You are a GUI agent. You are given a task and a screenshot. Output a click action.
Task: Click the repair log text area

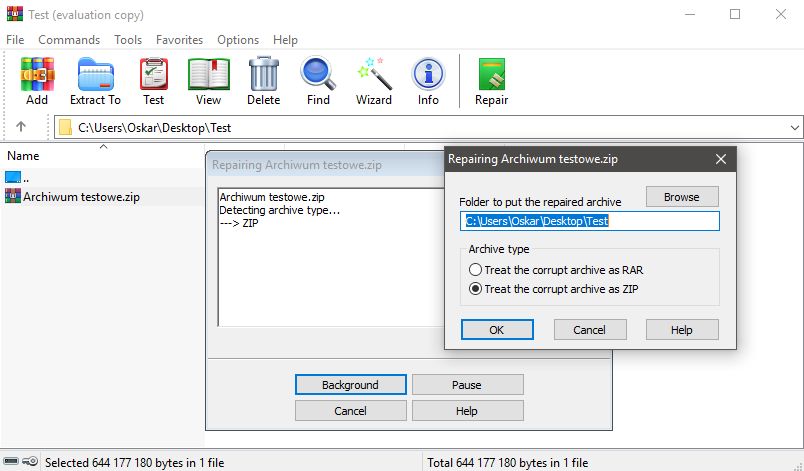[x=331, y=257]
